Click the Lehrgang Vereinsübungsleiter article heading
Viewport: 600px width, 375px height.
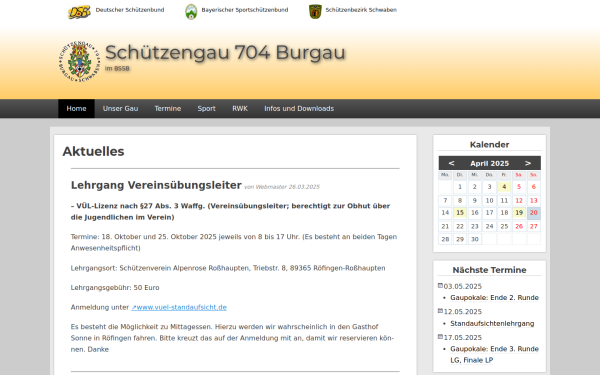point(156,185)
